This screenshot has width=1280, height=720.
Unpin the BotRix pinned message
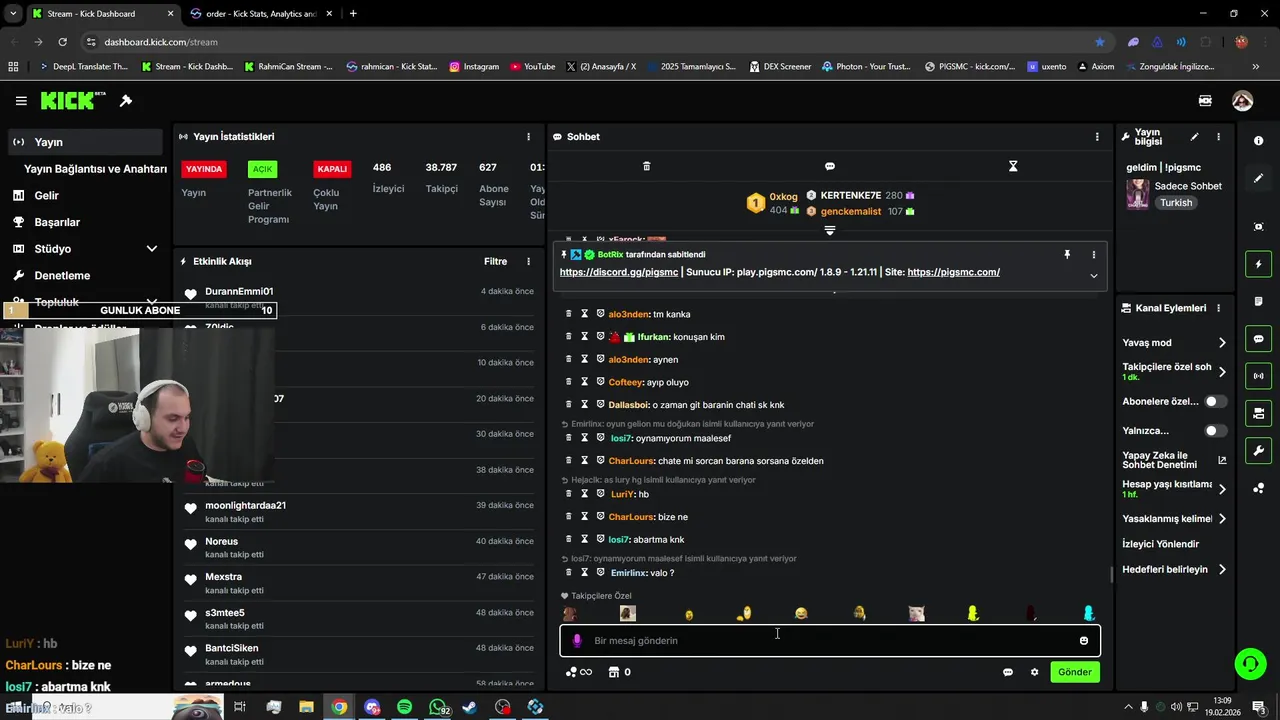(1067, 255)
